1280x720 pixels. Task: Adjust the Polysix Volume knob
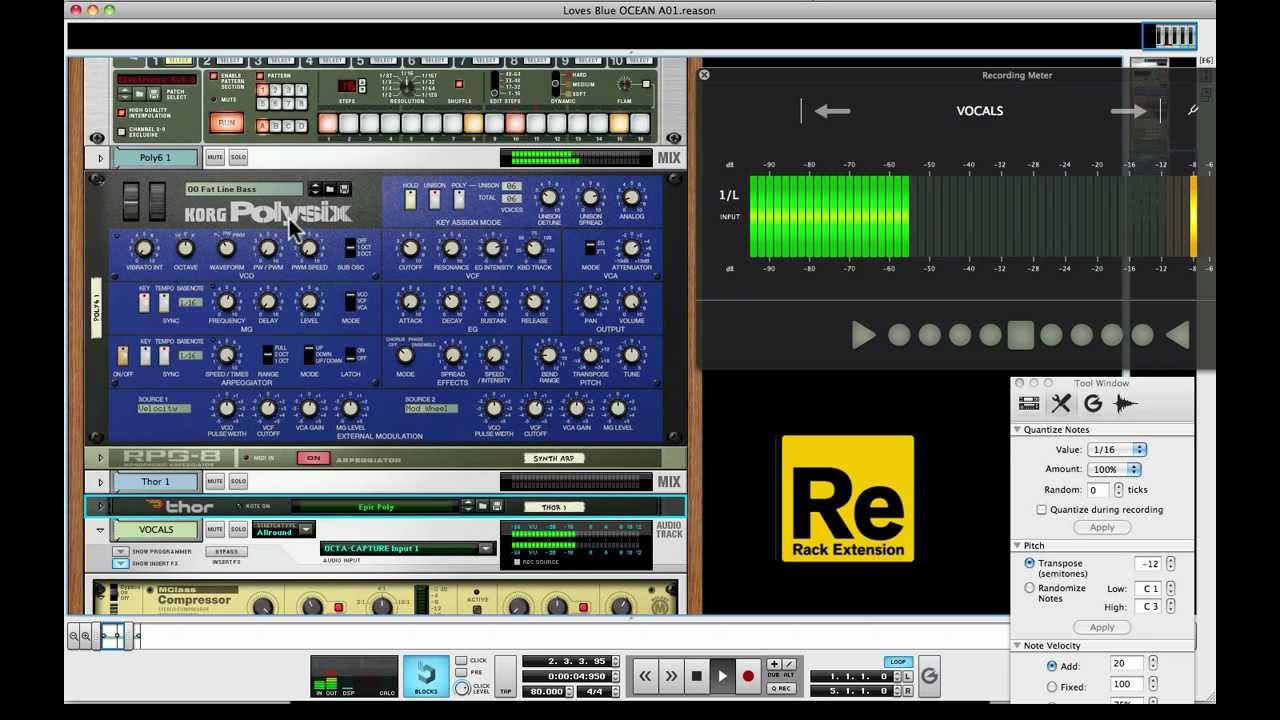[632, 301]
